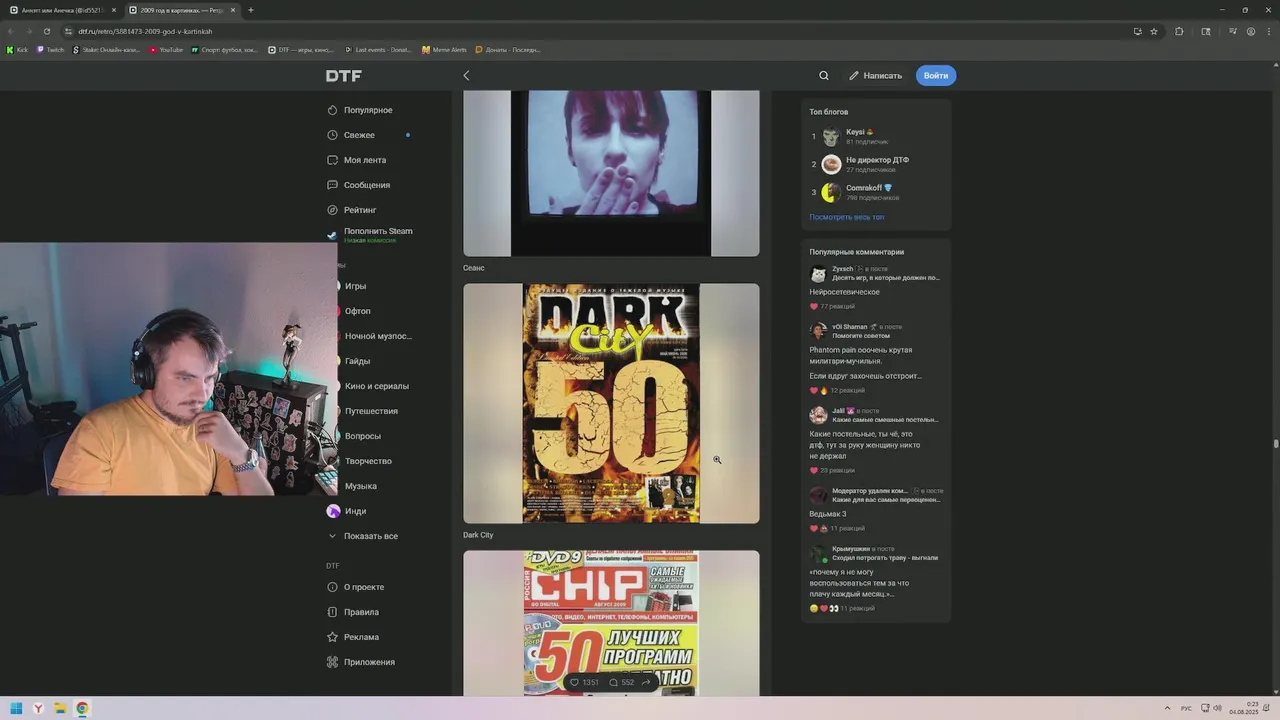Open the Инди topic

click(x=355, y=511)
